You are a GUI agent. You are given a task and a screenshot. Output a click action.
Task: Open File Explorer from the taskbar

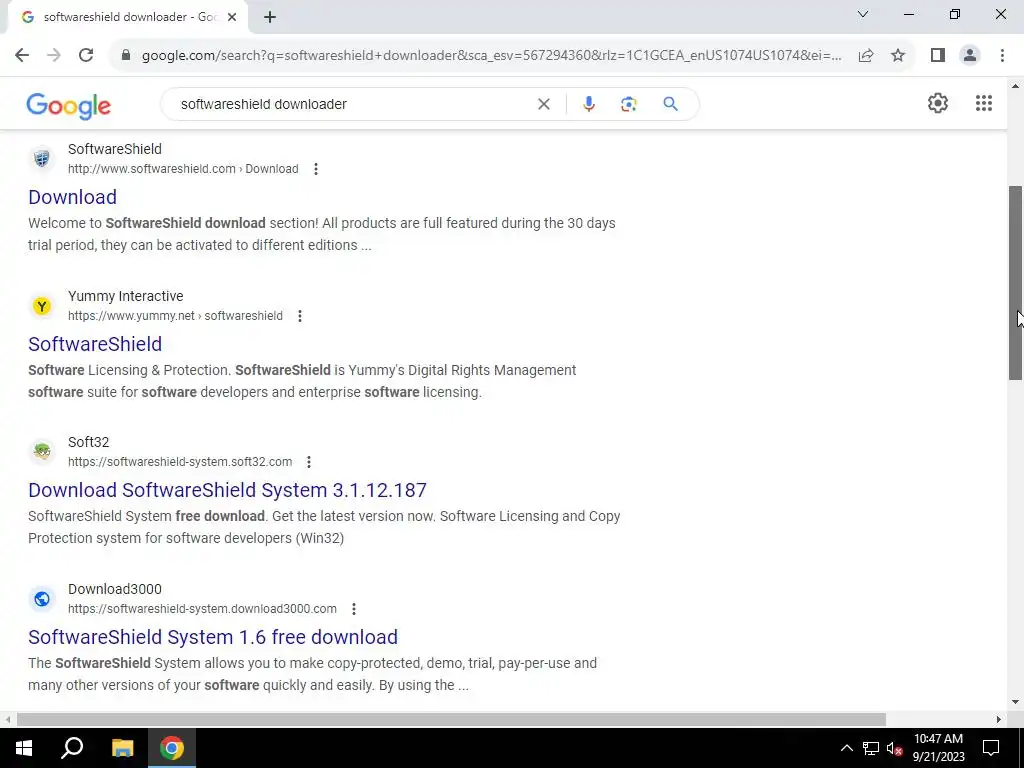click(x=122, y=748)
